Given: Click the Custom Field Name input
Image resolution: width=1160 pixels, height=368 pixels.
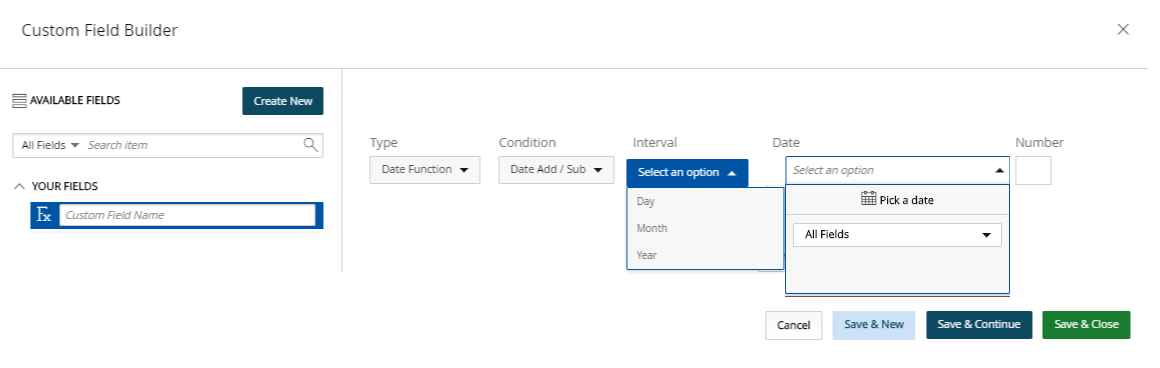Looking at the screenshot, I should (x=187, y=215).
